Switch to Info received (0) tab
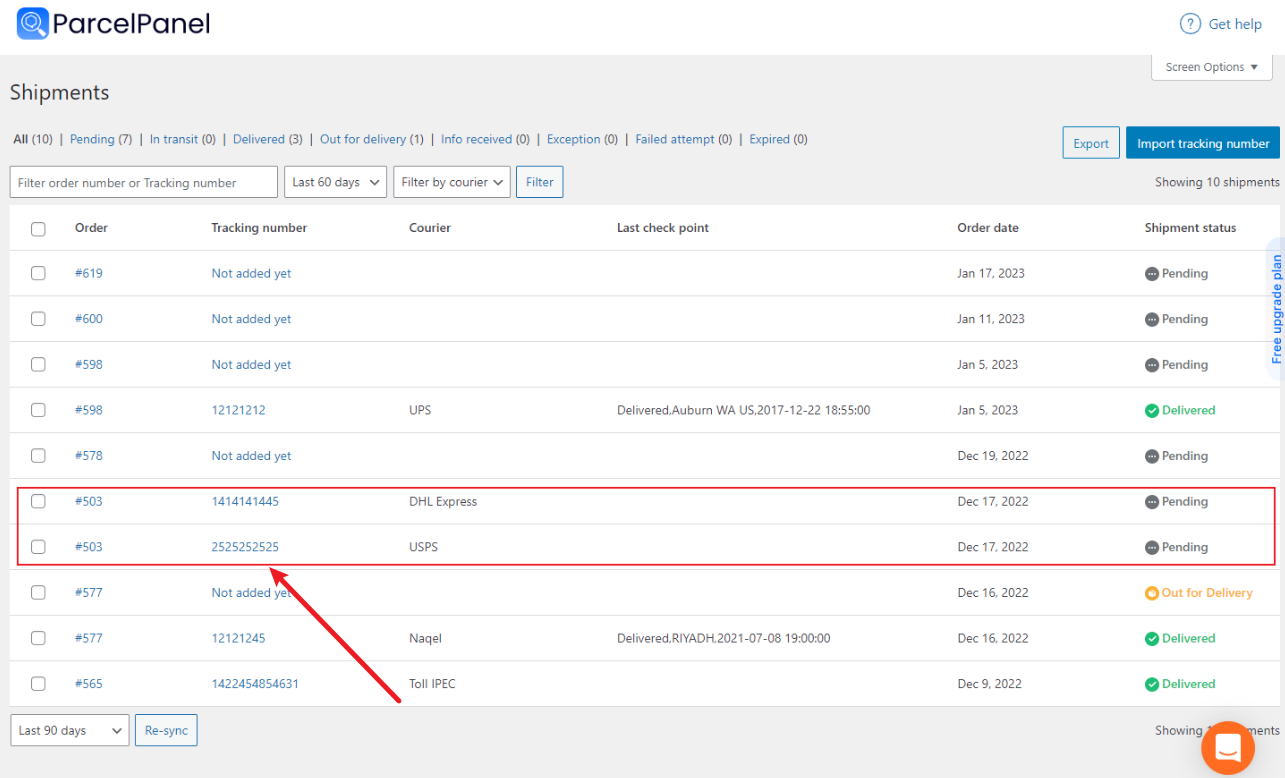1285x778 pixels. click(485, 139)
